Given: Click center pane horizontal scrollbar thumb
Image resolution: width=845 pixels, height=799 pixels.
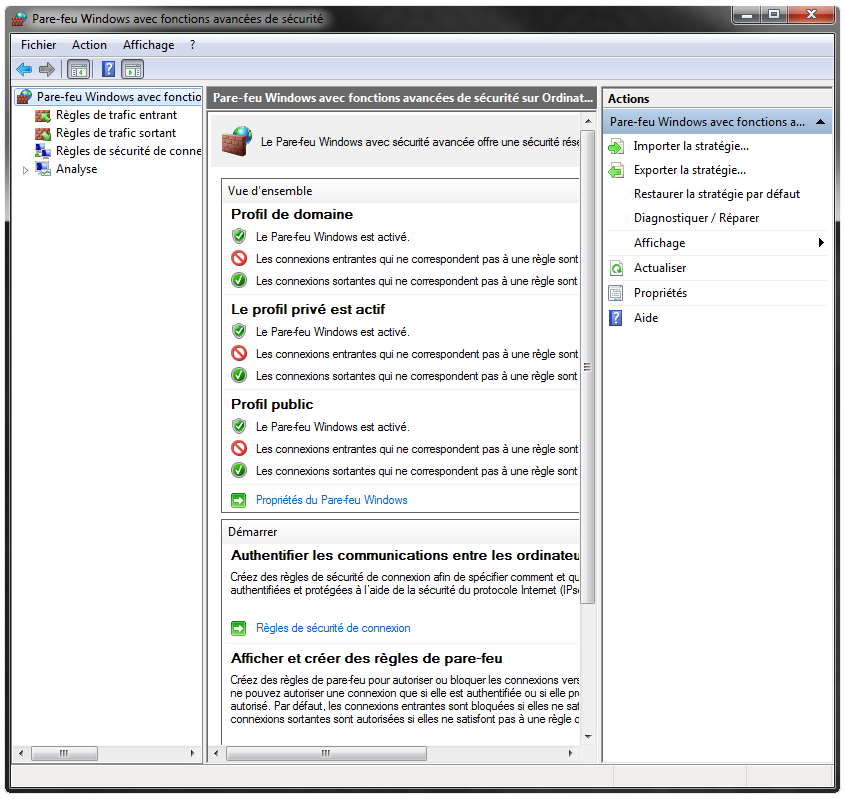Looking at the screenshot, I should pyautogui.click(x=326, y=753).
